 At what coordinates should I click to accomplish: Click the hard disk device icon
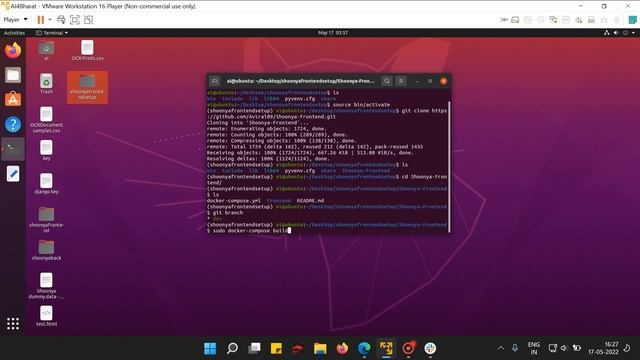(x=516, y=20)
